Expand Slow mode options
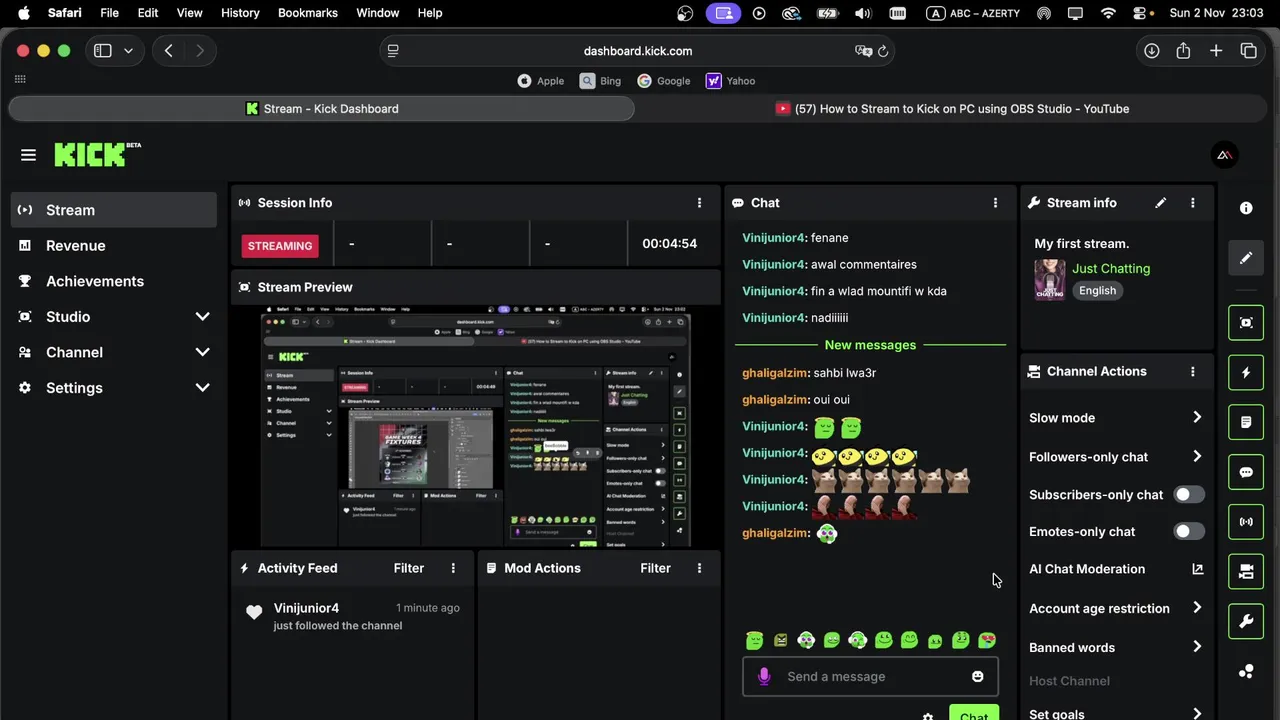 click(1197, 418)
